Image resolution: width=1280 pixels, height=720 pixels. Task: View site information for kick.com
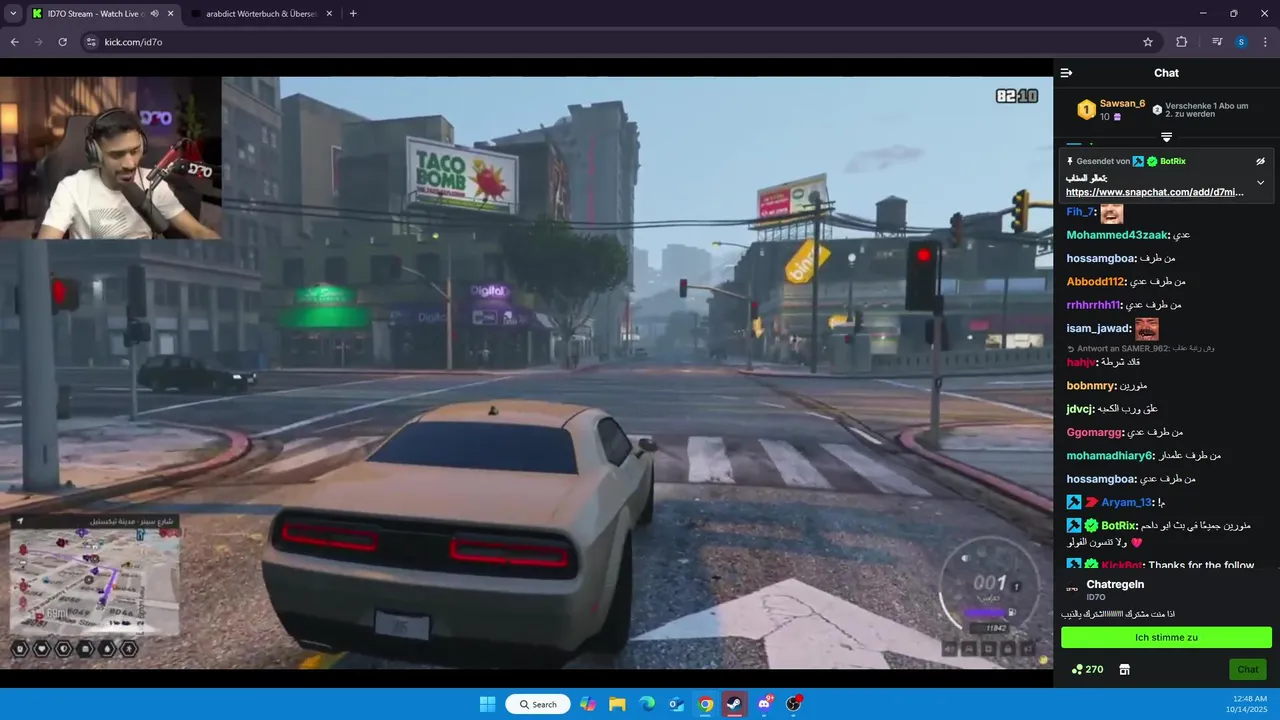tap(91, 42)
